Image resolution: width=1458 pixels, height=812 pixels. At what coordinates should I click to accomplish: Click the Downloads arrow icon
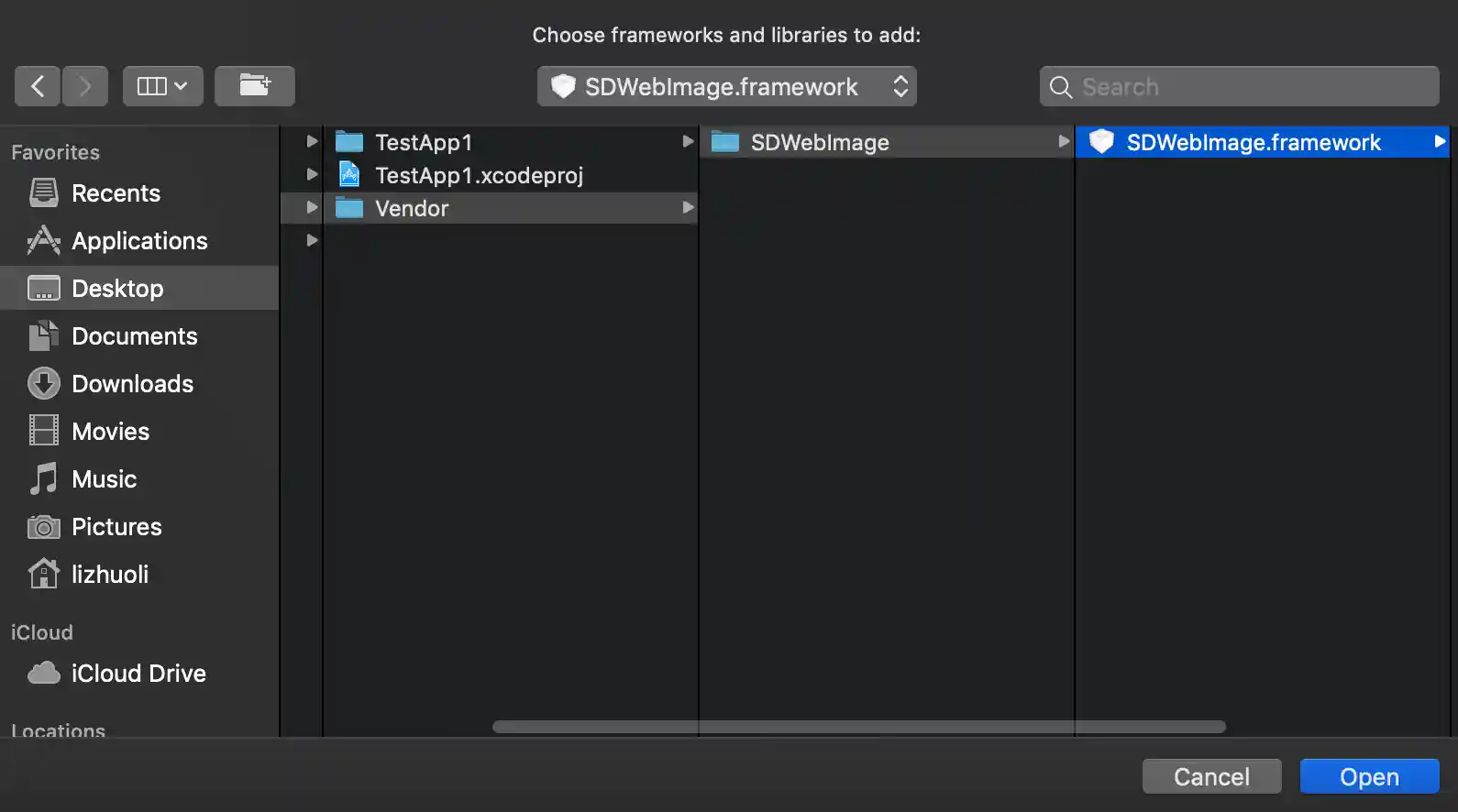[x=44, y=384]
